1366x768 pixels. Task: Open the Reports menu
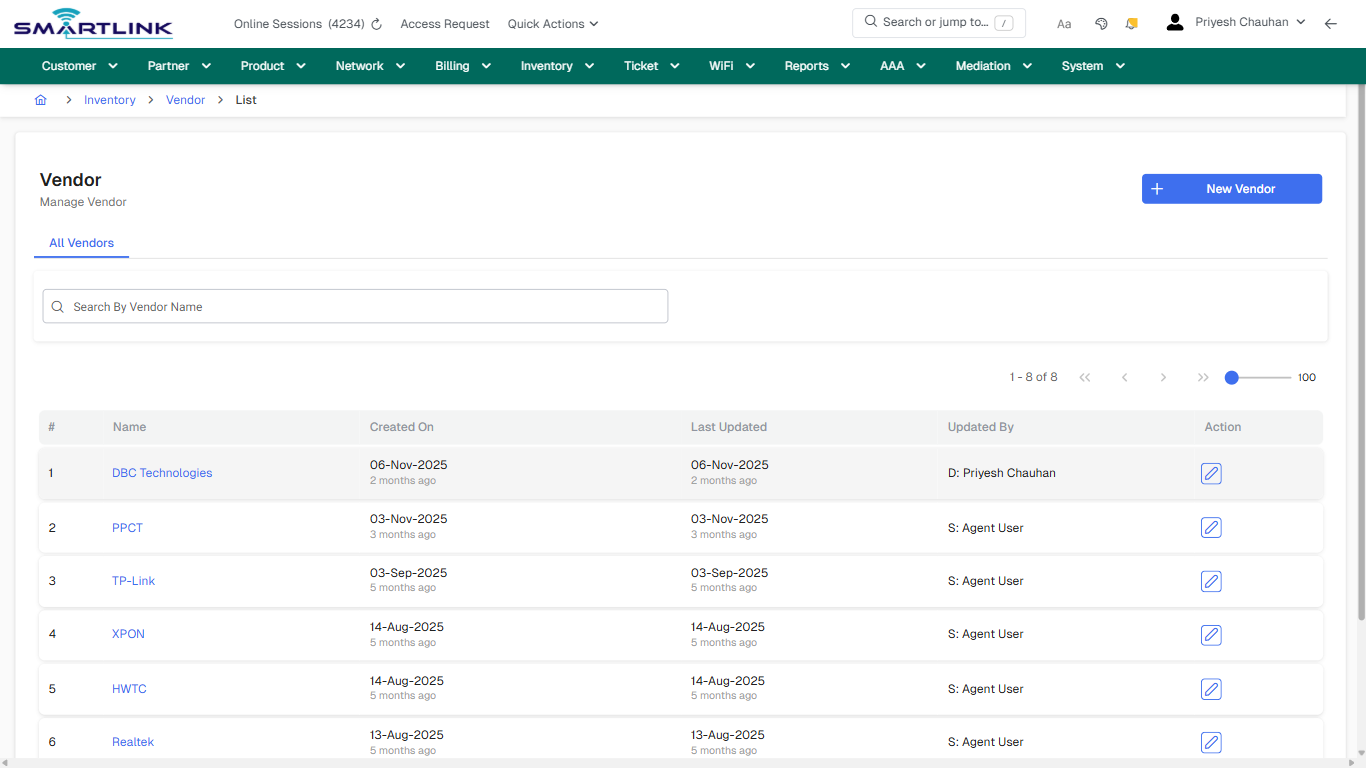point(816,65)
